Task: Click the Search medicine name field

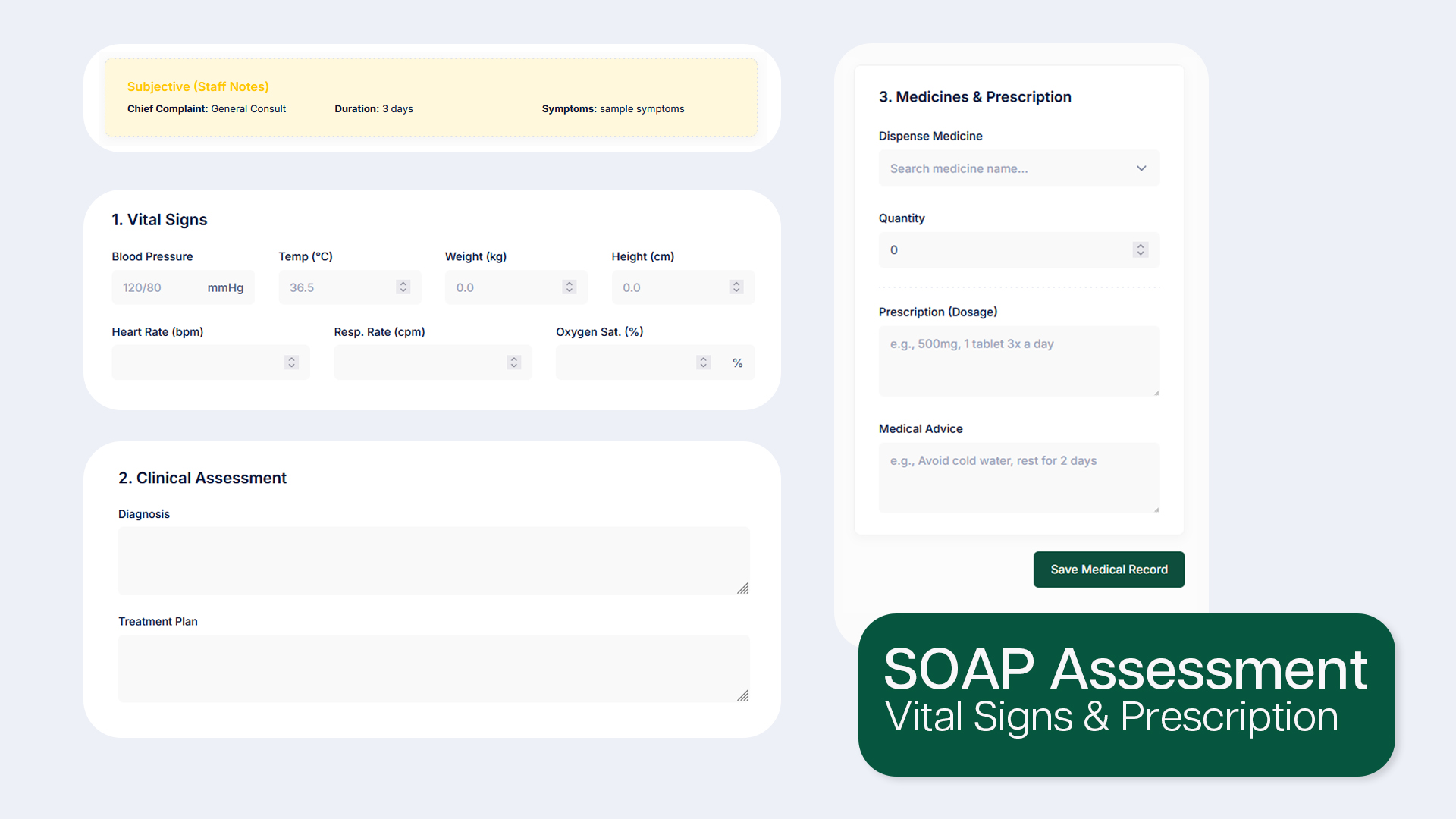Action: tap(1005, 168)
